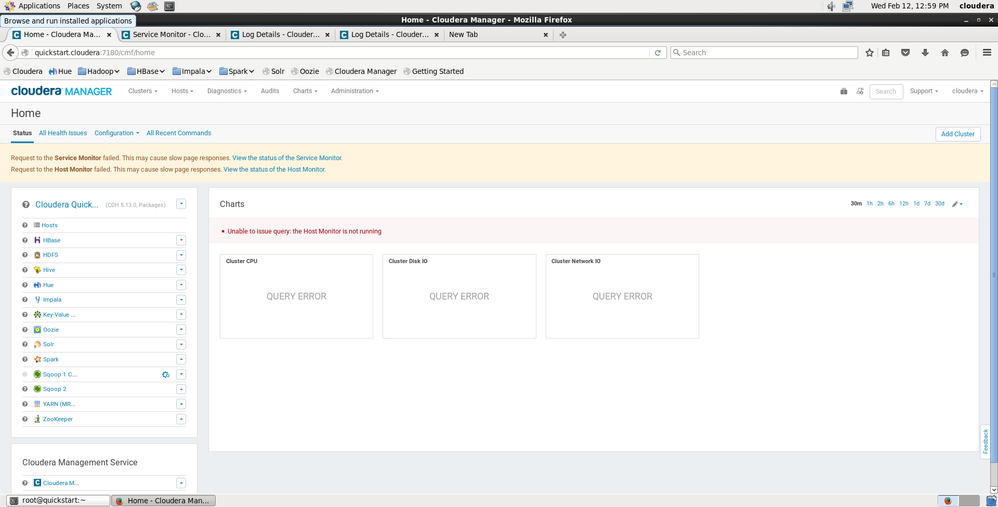
Task: Click the Sqoop 1 configuration gear icon
Action: (x=165, y=375)
